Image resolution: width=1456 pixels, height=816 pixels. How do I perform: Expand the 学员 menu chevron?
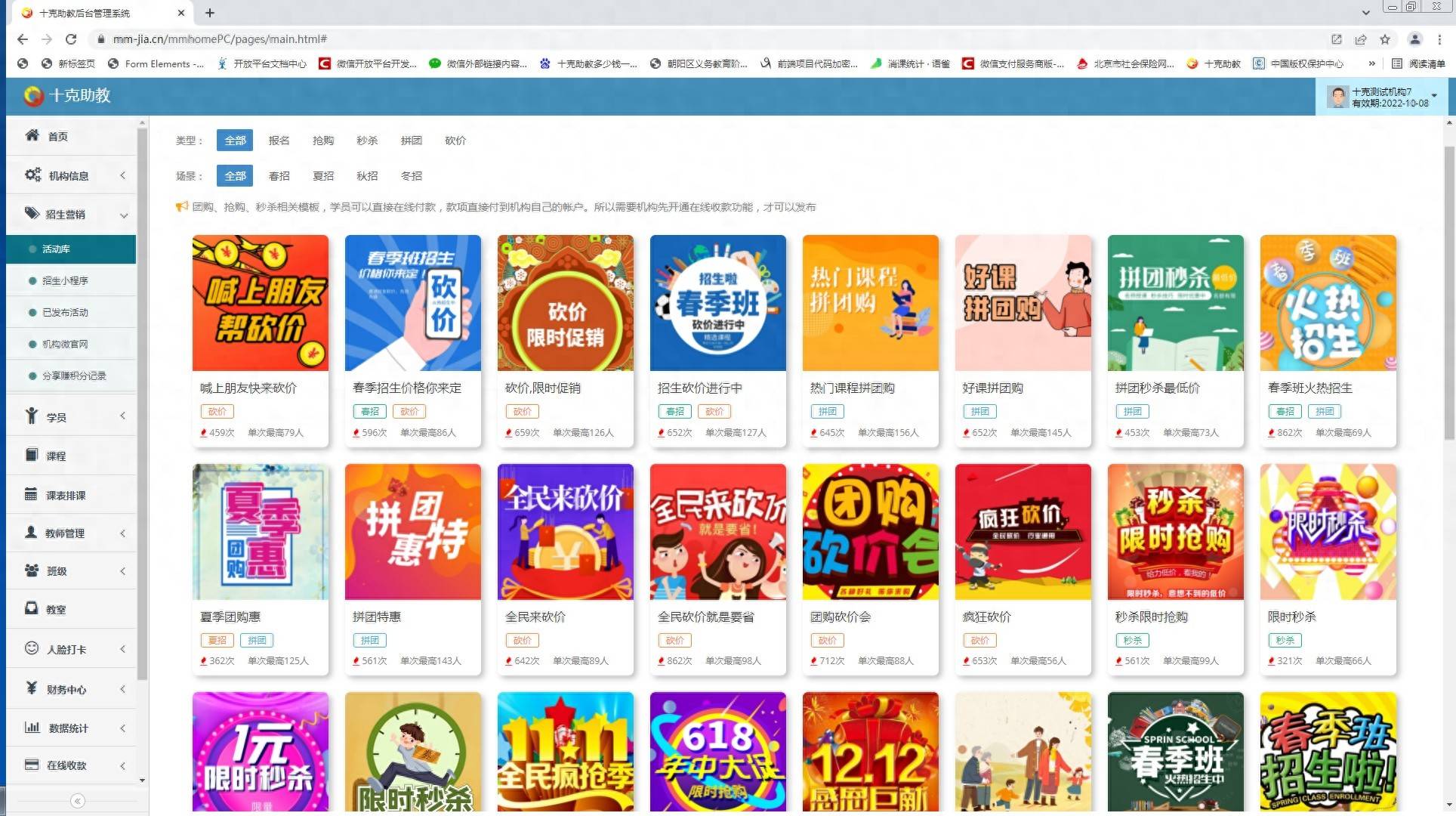click(x=122, y=416)
